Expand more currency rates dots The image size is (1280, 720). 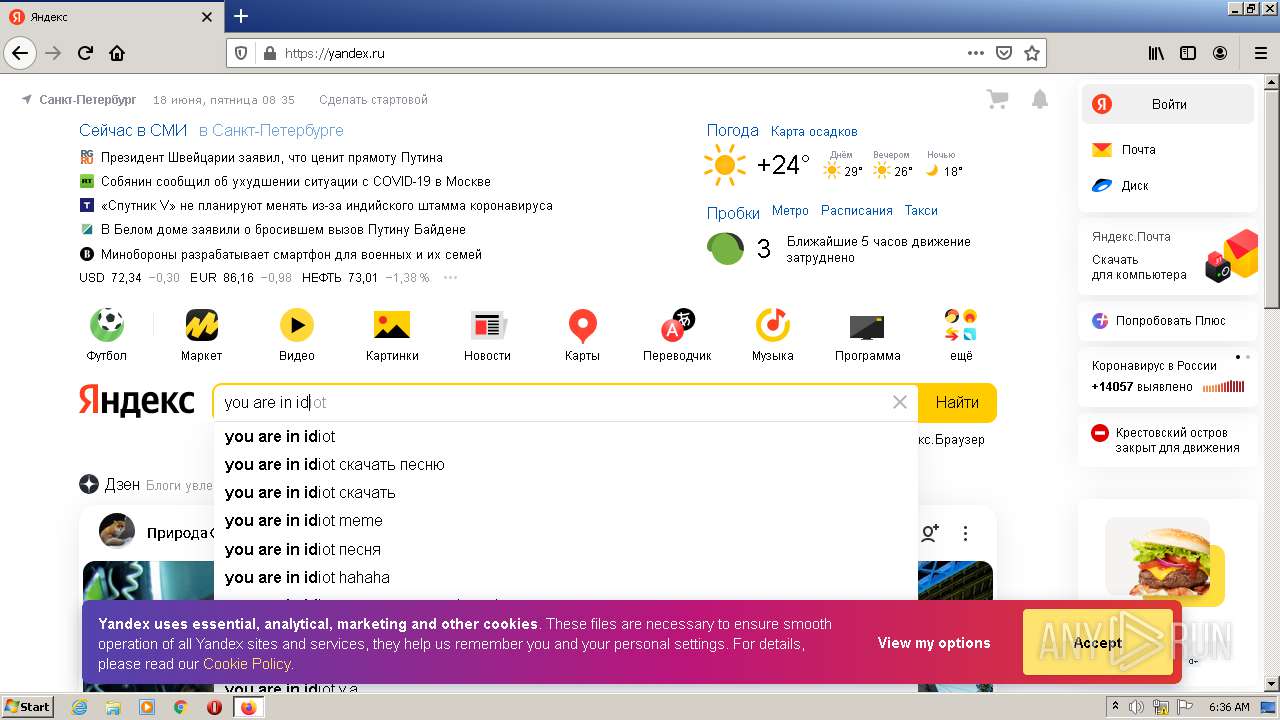pos(450,278)
